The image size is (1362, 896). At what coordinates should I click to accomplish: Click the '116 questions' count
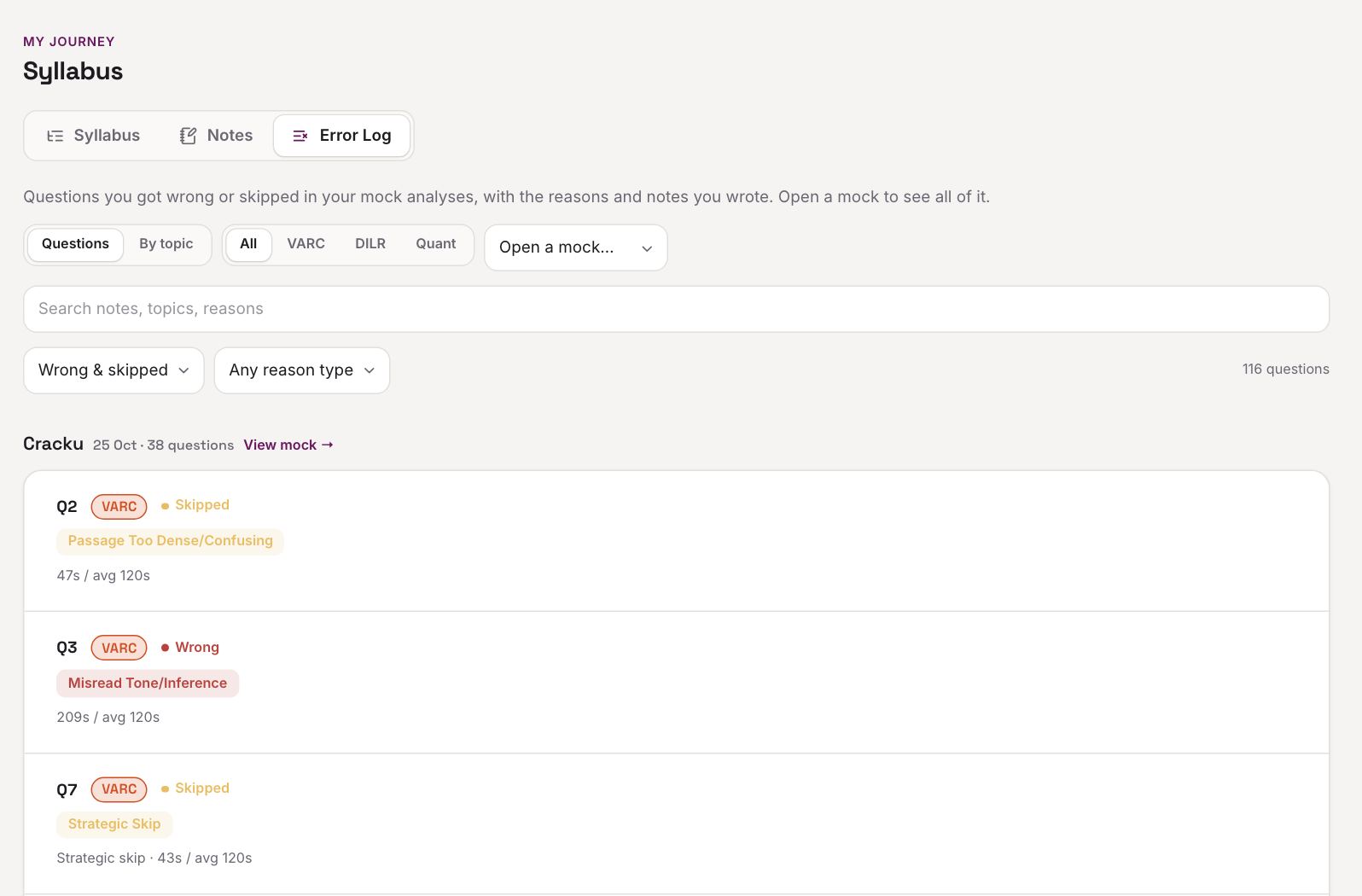1286,369
